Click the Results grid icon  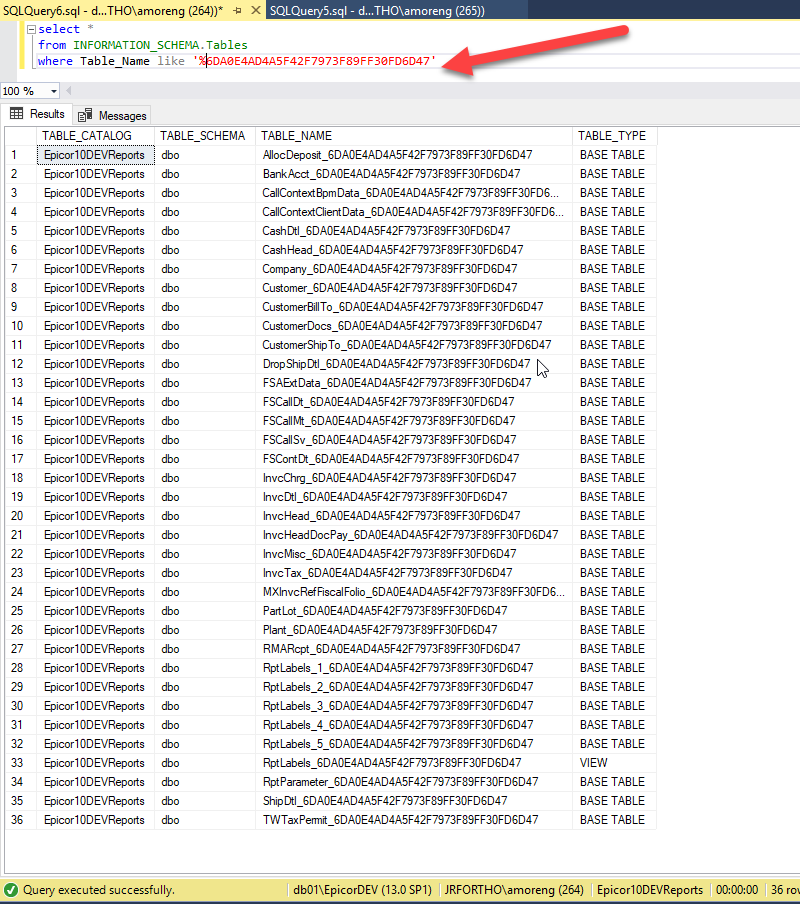17,114
